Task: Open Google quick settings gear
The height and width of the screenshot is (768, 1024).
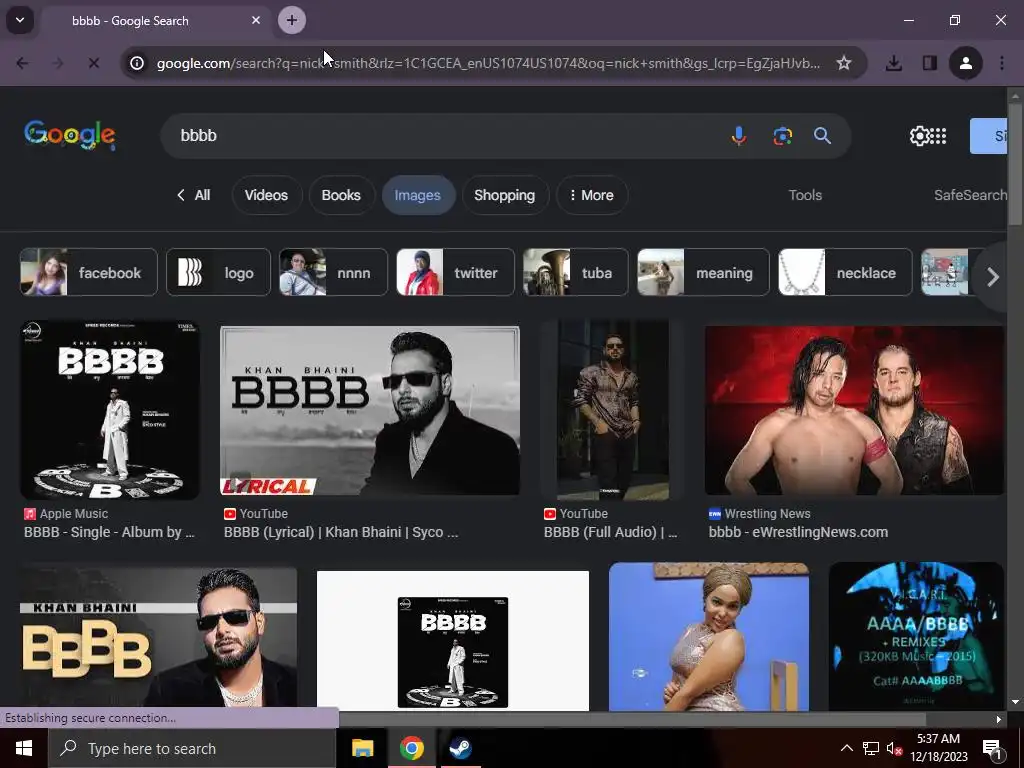Action: tap(919, 136)
